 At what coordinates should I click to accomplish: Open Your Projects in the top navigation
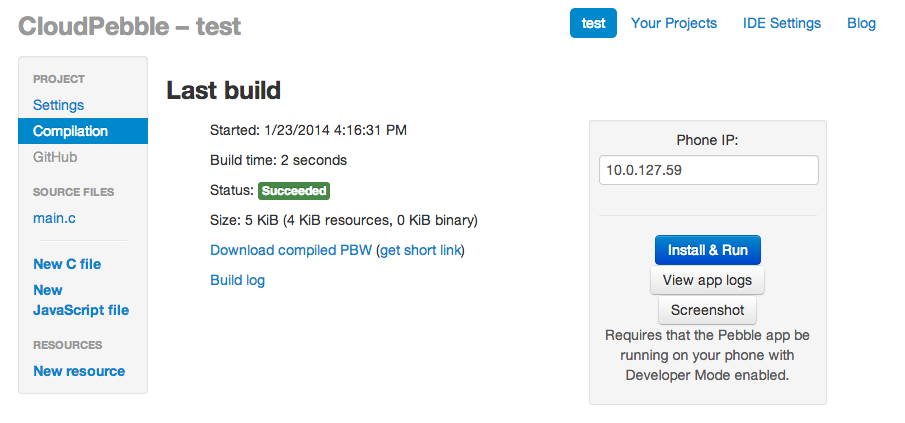pyautogui.click(x=674, y=23)
